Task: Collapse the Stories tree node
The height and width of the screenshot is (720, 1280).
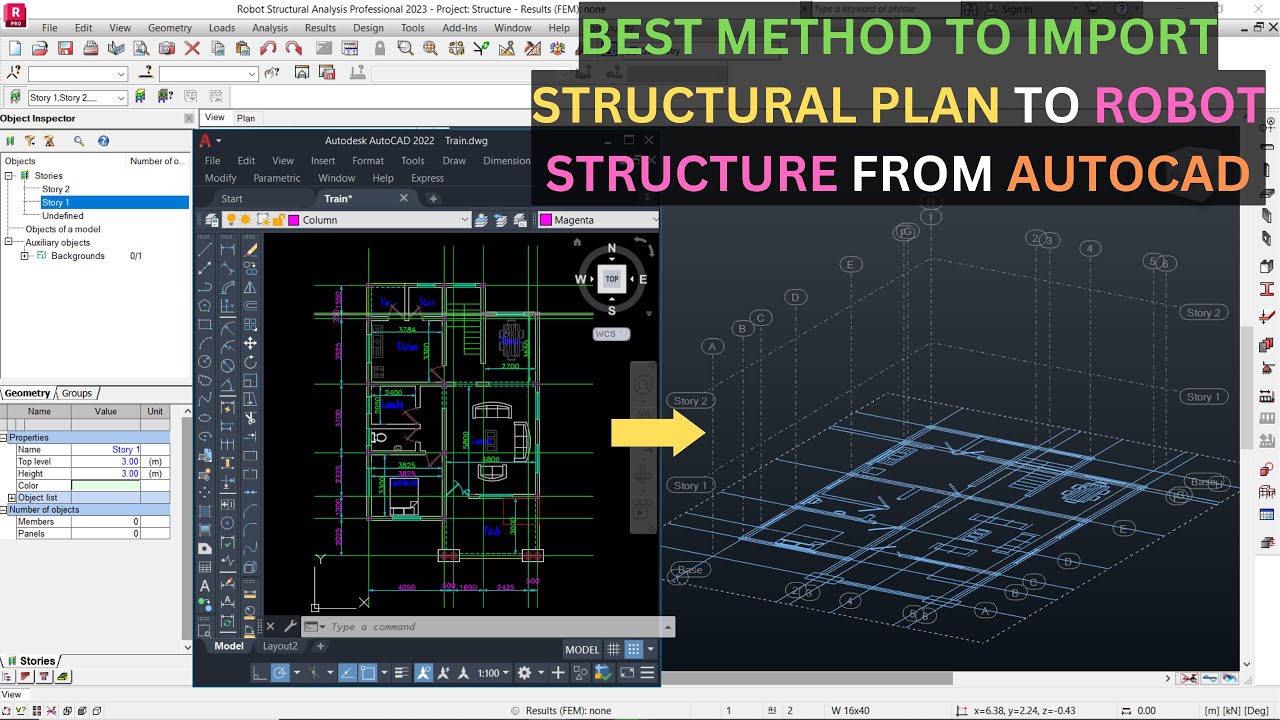Action: click(9, 176)
